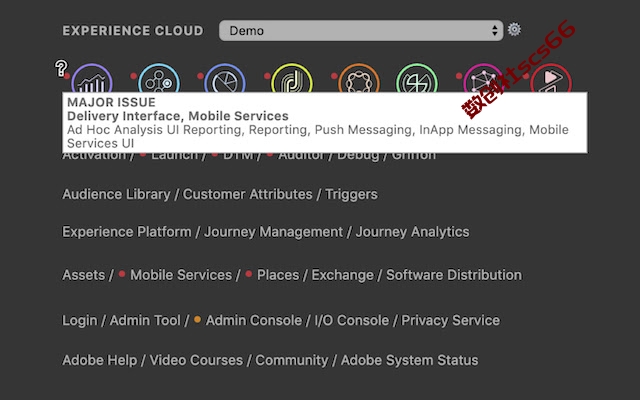Viewport: 640px width, 400px height.
Task: Open the Audience Library link
Action: (116, 194)
